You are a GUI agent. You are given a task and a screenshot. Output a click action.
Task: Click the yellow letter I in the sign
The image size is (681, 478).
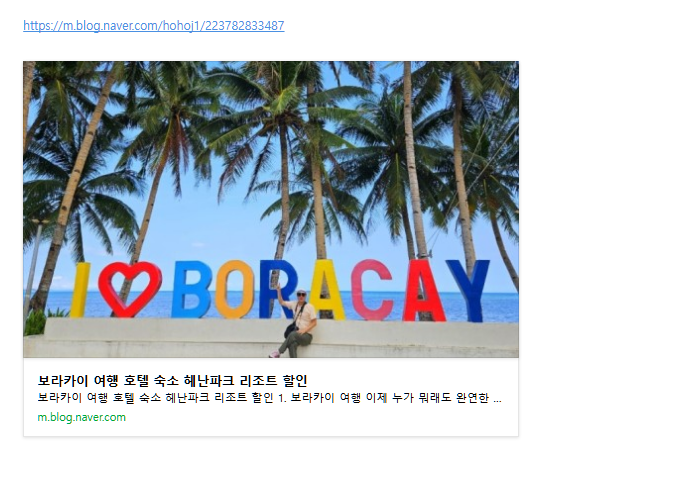point(80,290)
